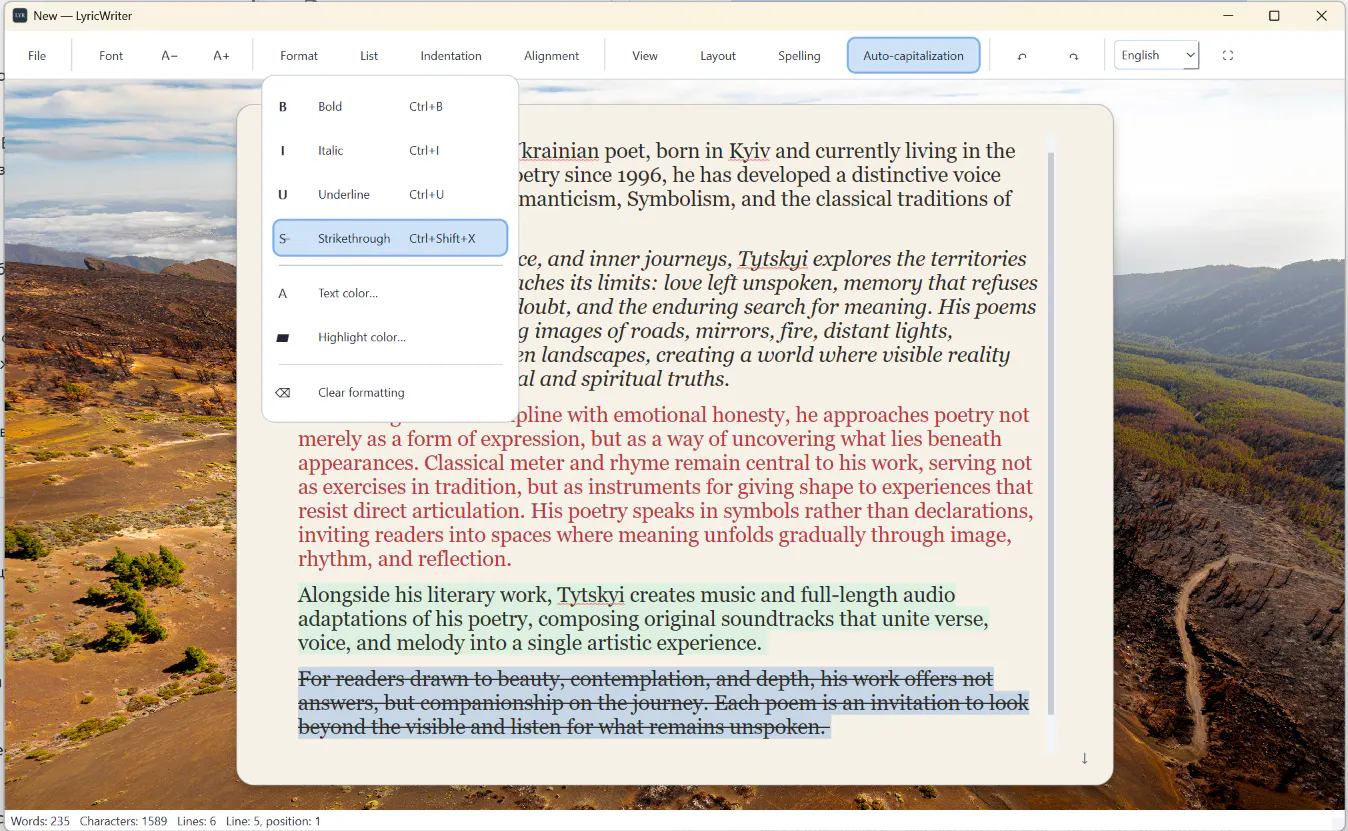Screen dimensions: 1348x831
Task: Click the document's vertical scrollbar
Action: tap(1051, 433)
